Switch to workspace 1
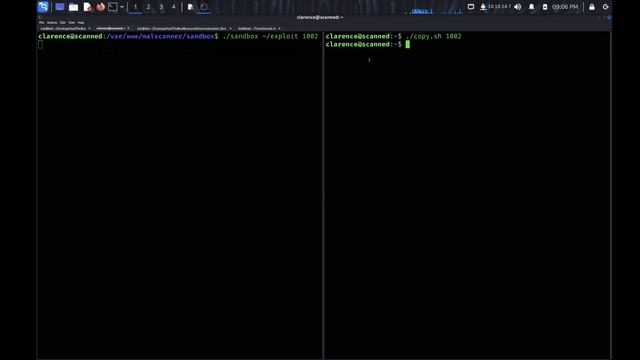The image size is (640, 360). coord(136,7)
